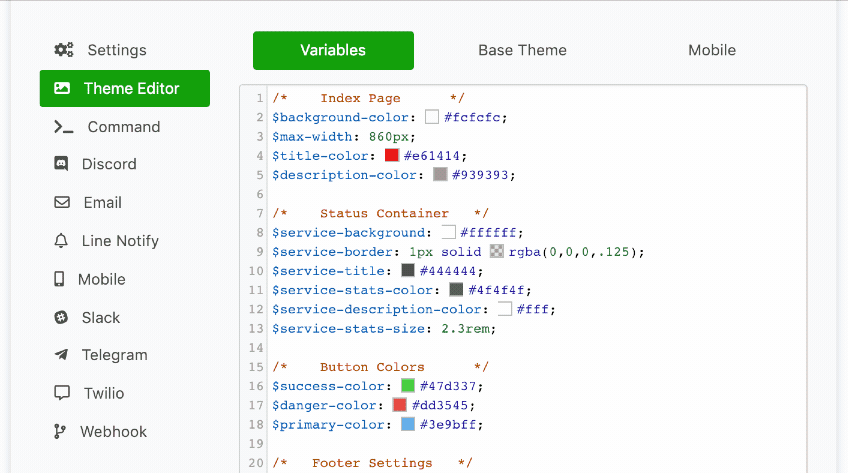The image size is (848, 473).
Task: Click the $description-color variable name
Action: pos(344,175)
